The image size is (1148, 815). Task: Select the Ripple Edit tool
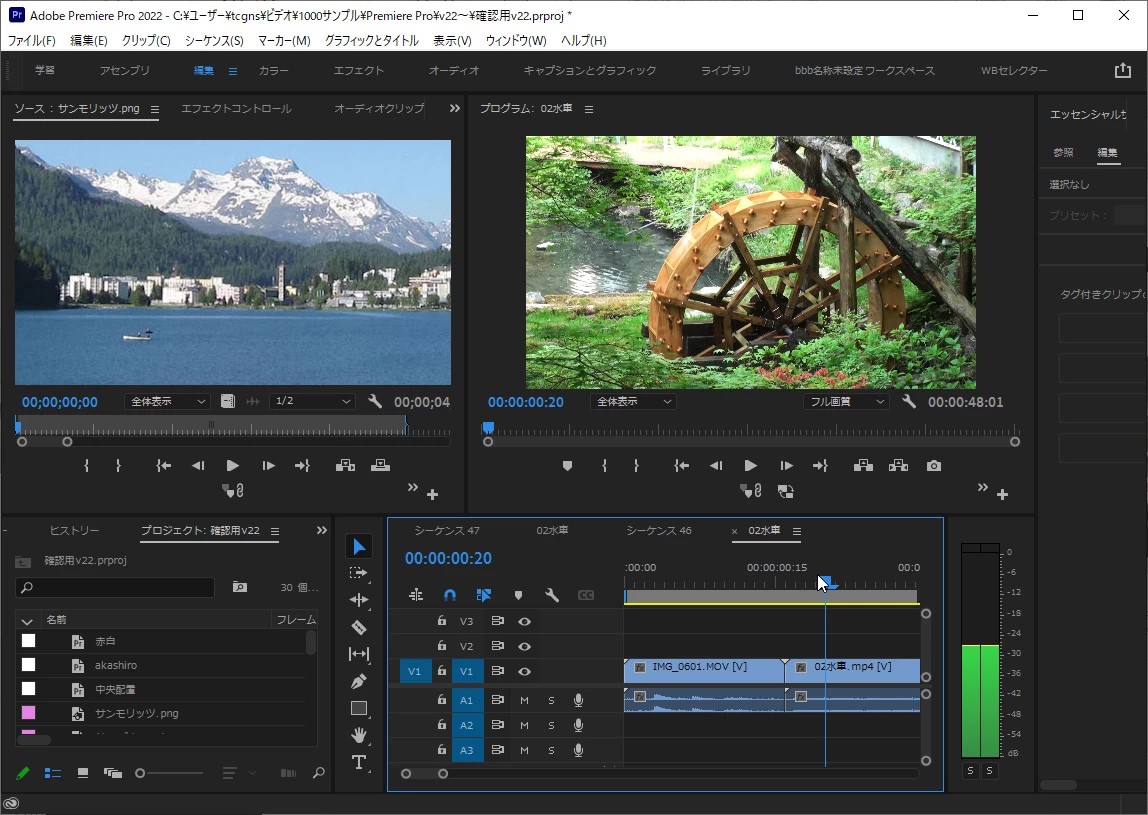[x=359, y=600]
